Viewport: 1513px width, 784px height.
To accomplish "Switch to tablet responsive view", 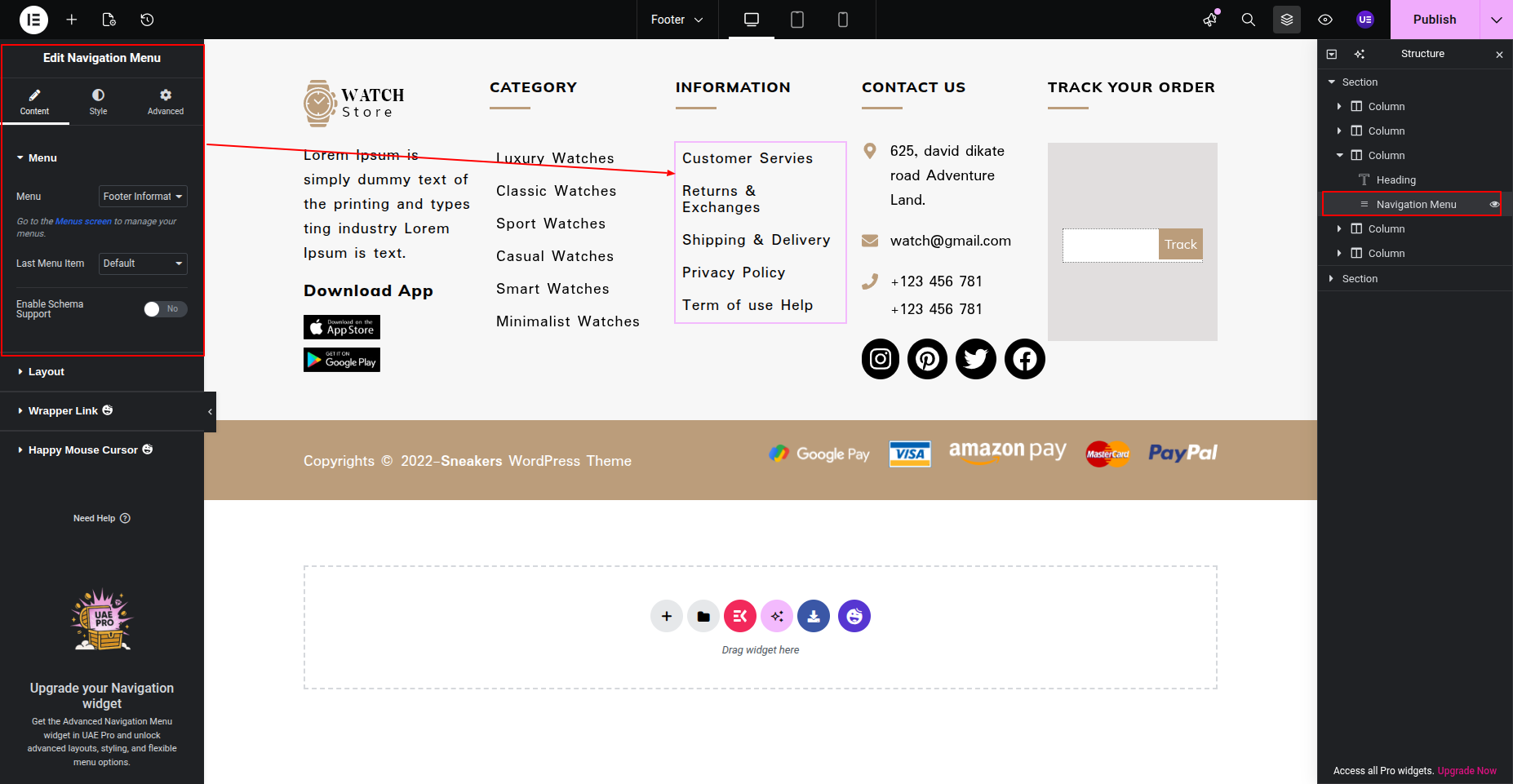I will point(797,20).
